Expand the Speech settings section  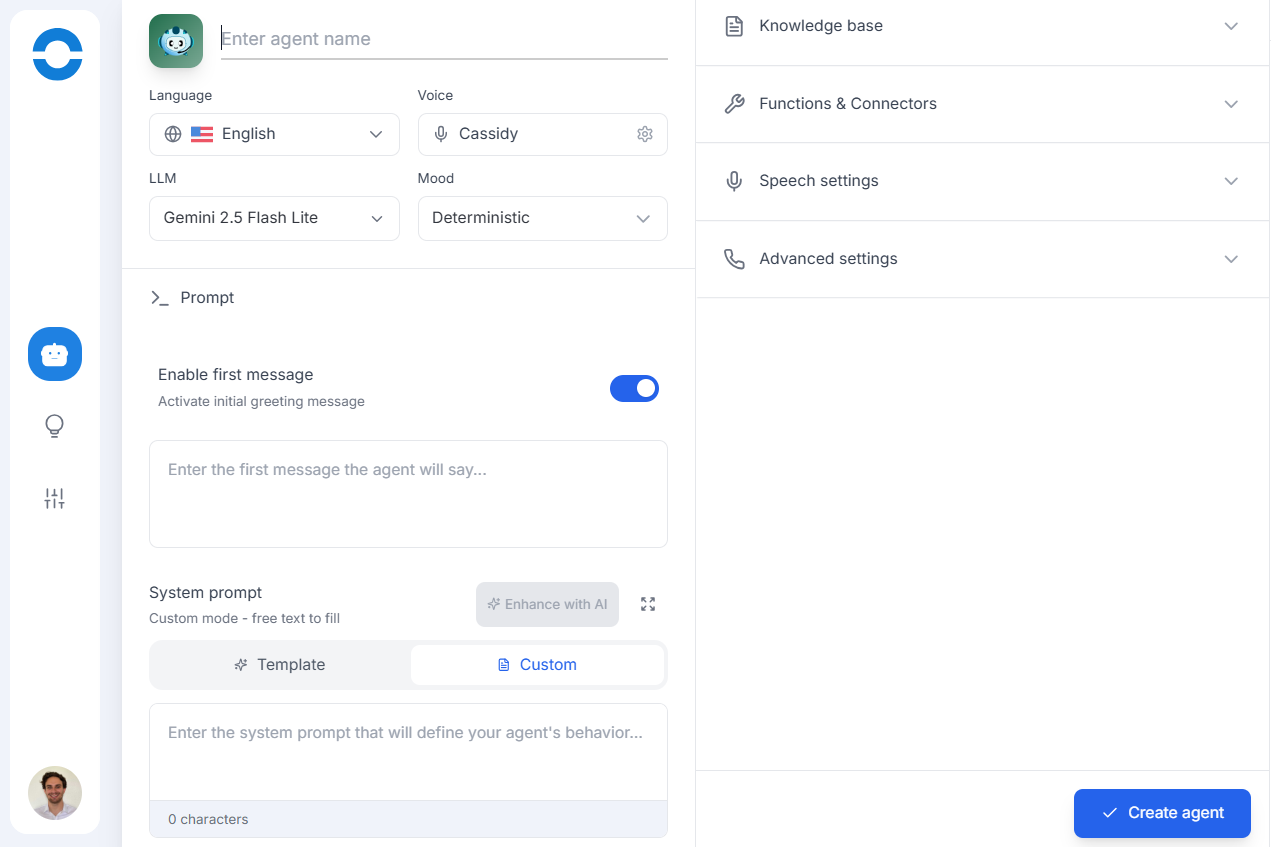coord(982,181)
